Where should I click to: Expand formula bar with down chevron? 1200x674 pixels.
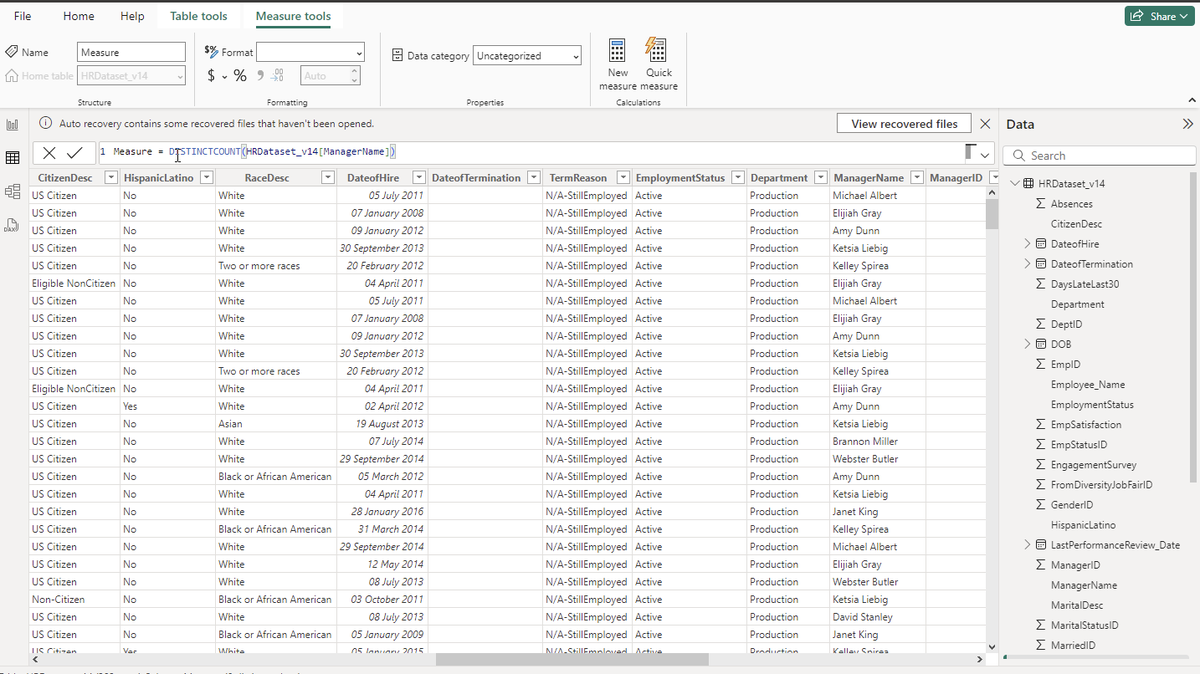[985, 154]
